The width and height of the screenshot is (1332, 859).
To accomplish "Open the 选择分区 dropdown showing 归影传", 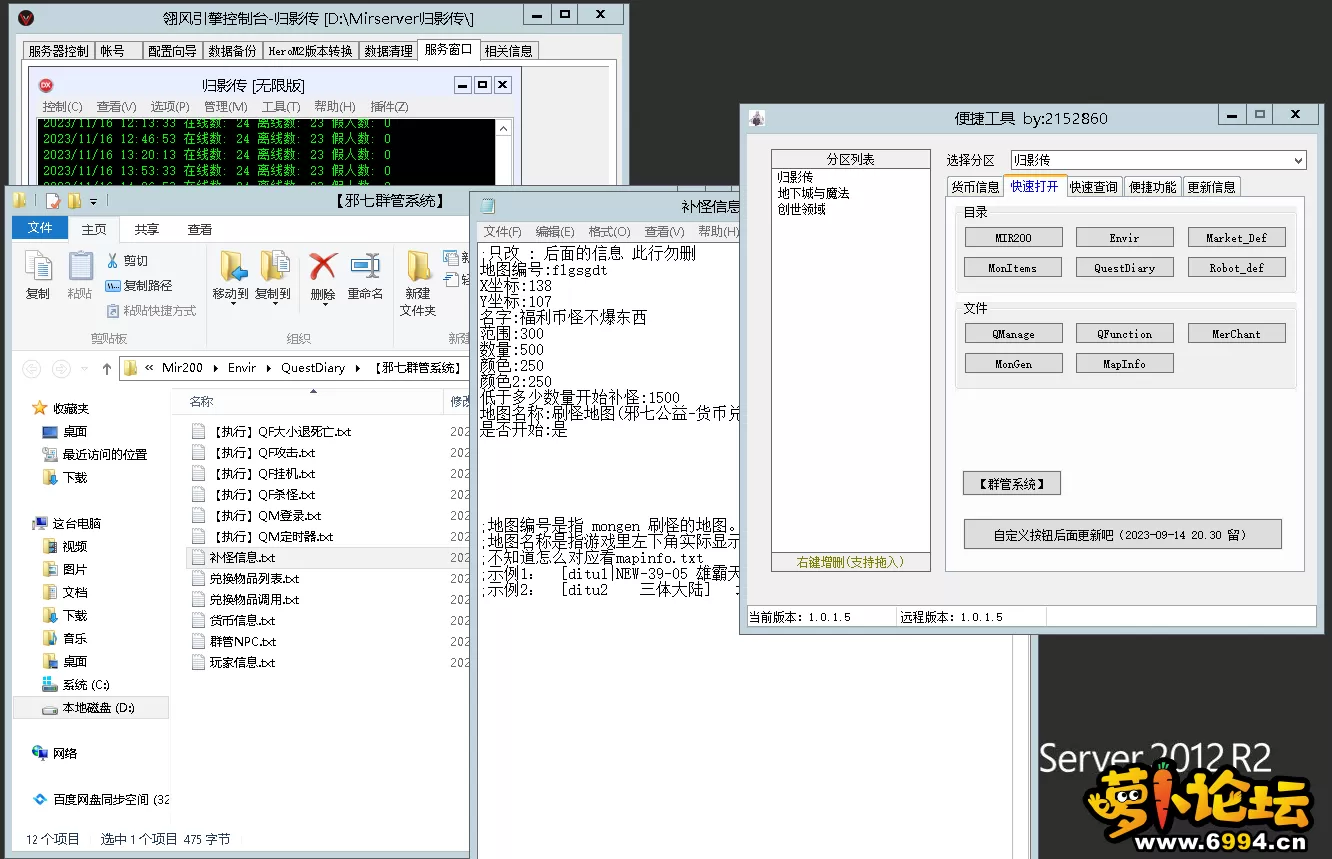I will pyautogui.click(x=1158, y=160).
